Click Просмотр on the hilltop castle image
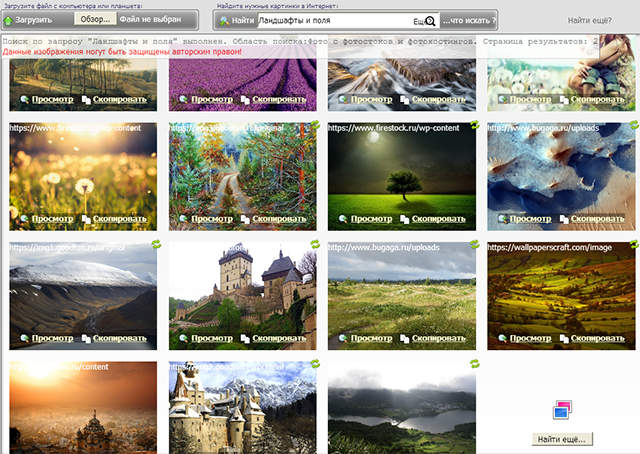The height and width of the screenshot is (454, 640). (212, 338)
